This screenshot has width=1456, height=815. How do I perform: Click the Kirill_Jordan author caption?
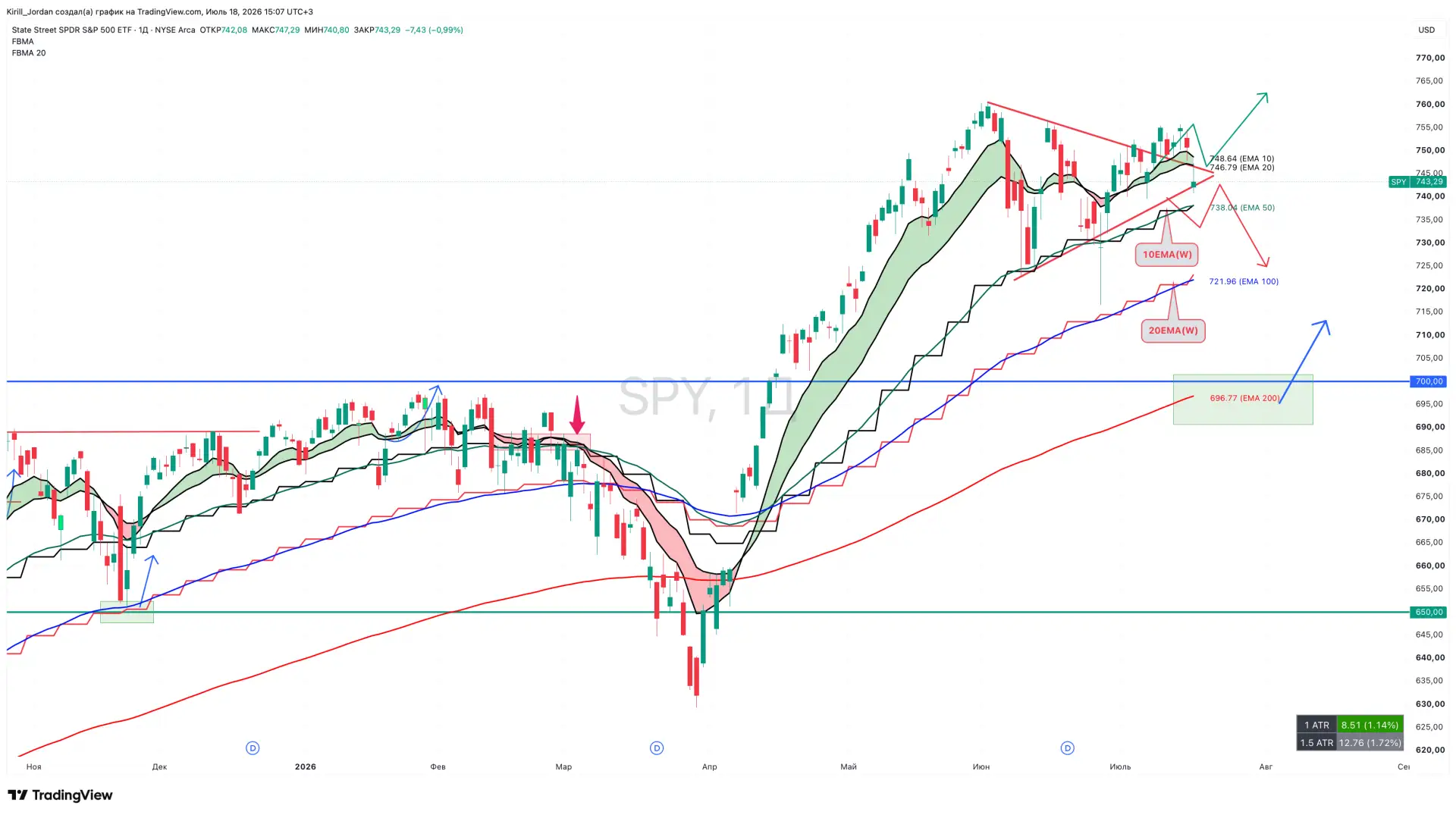tap(160, 11)
